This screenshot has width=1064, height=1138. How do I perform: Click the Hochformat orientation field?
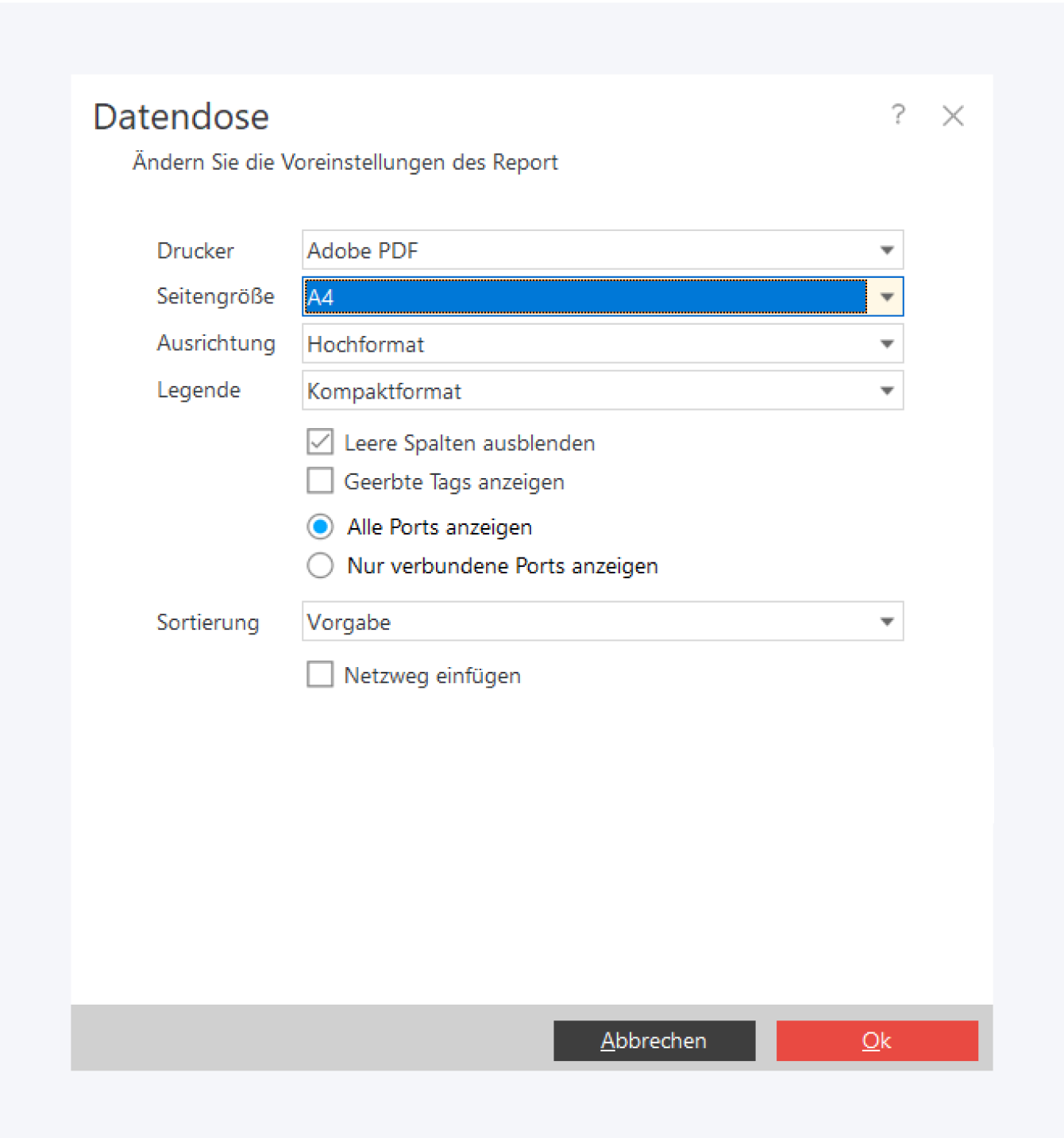[x=586, y=344]
